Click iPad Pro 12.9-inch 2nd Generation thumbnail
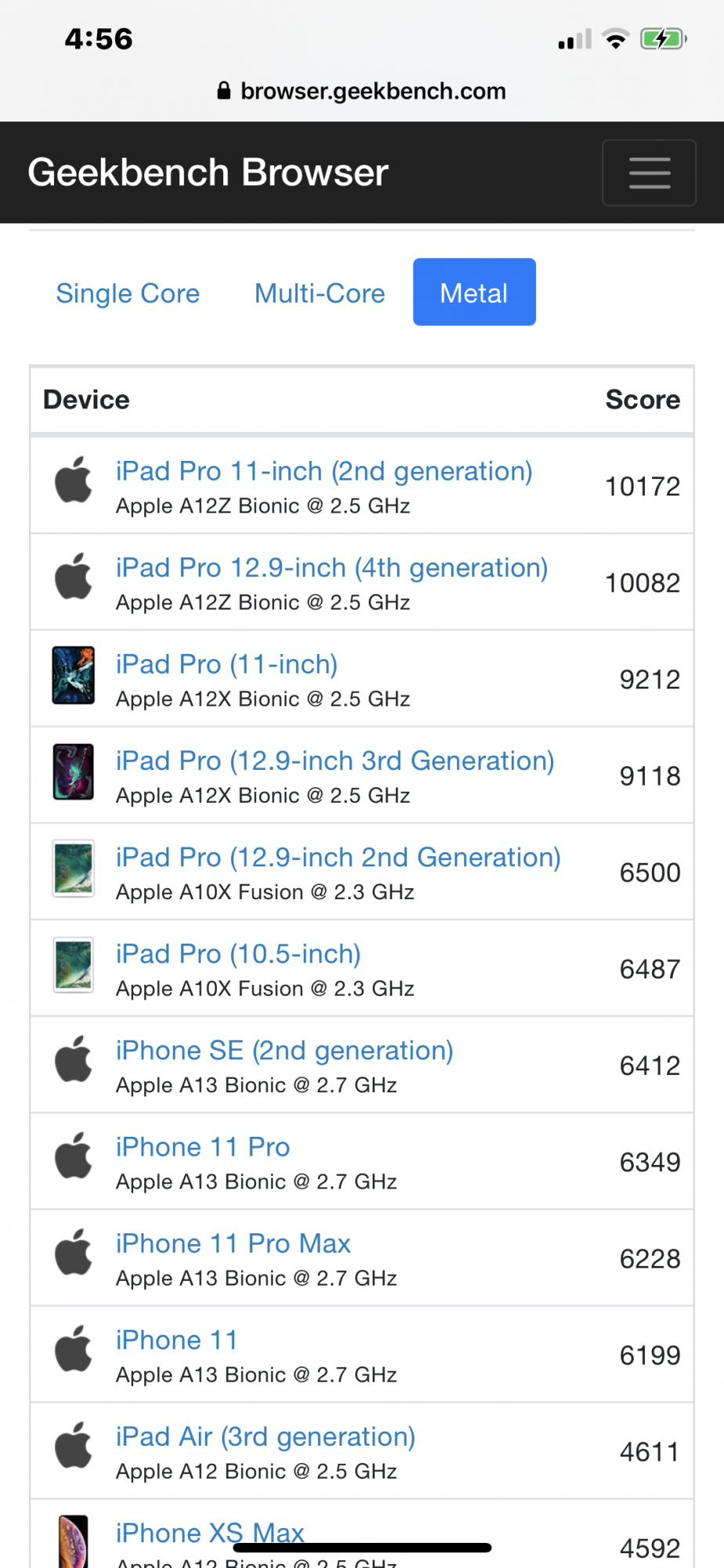The width and height of the screenshot is (724, 1568). [x=74, y=868]
